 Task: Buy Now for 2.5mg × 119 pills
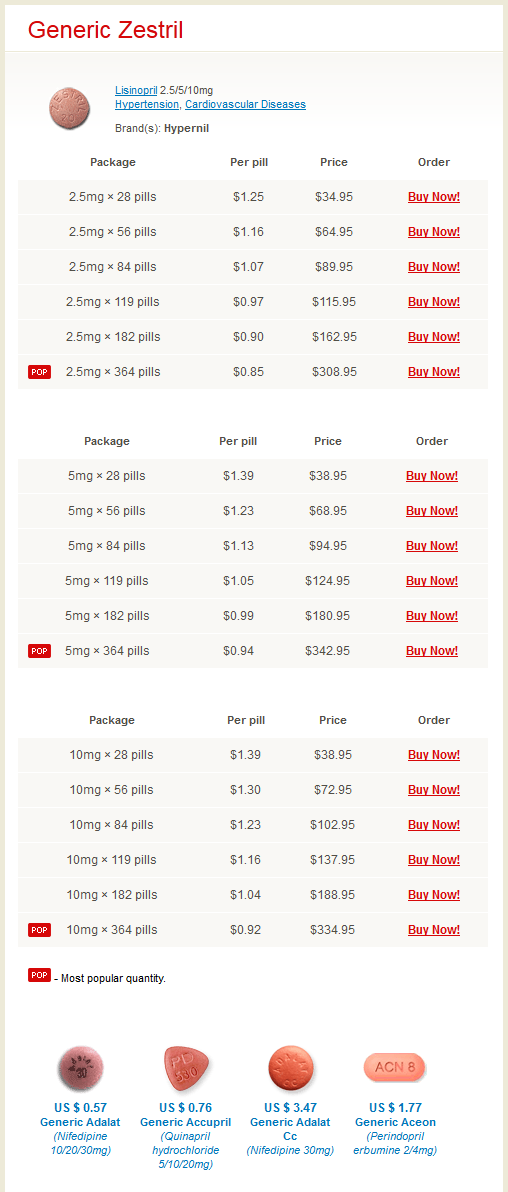[x=433, y=302]
